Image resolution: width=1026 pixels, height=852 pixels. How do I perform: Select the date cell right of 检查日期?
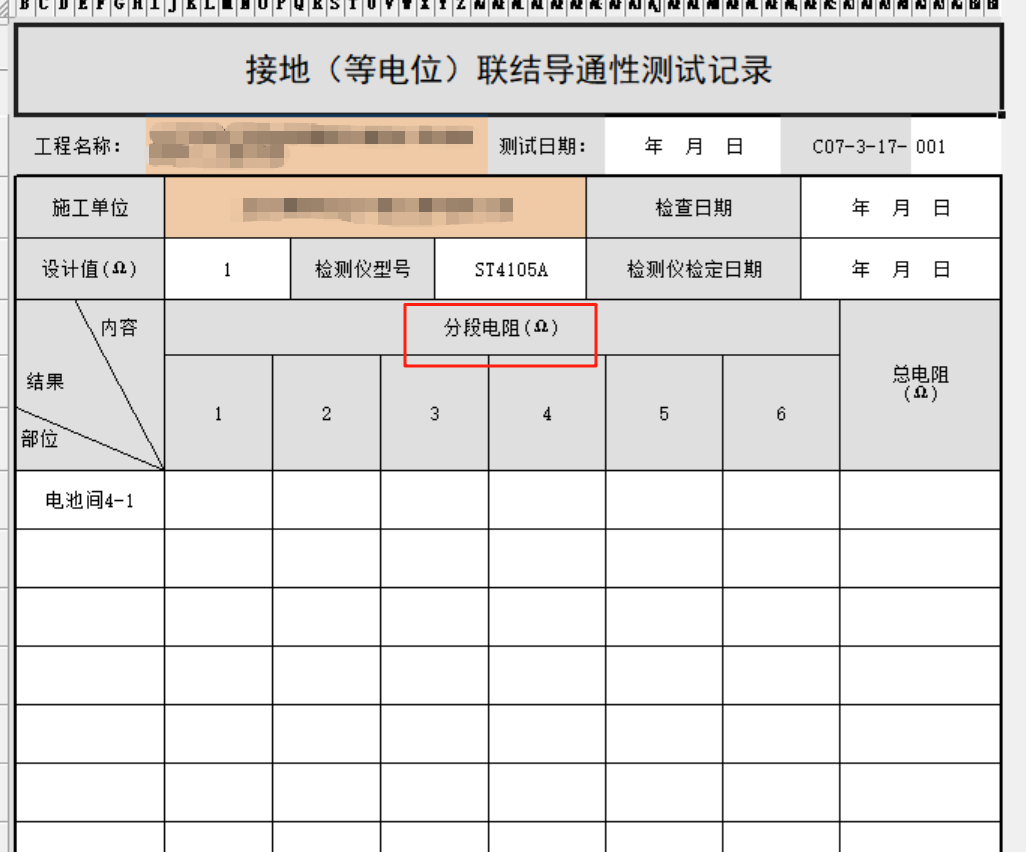pyautogui.click(x=901, y=208)
